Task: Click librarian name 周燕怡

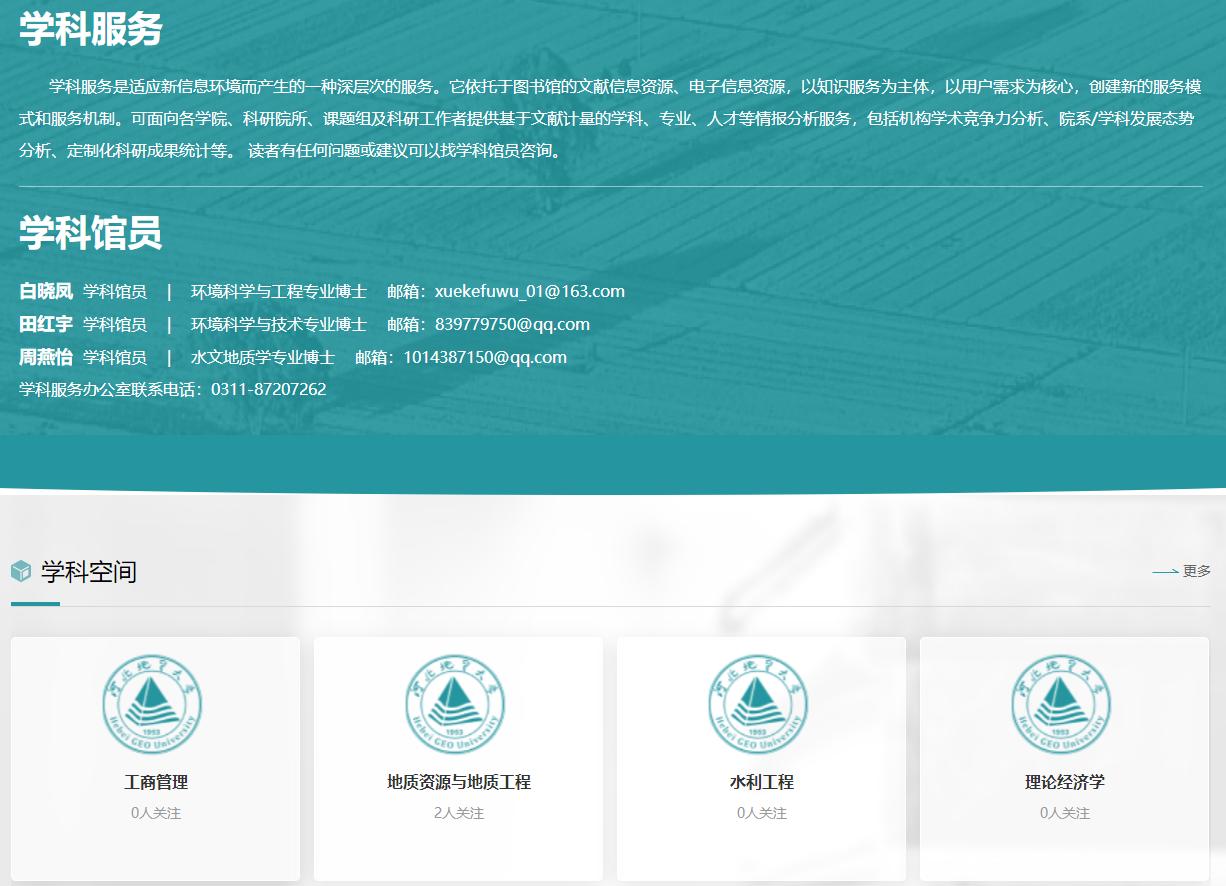Action: tap(46, 357)
